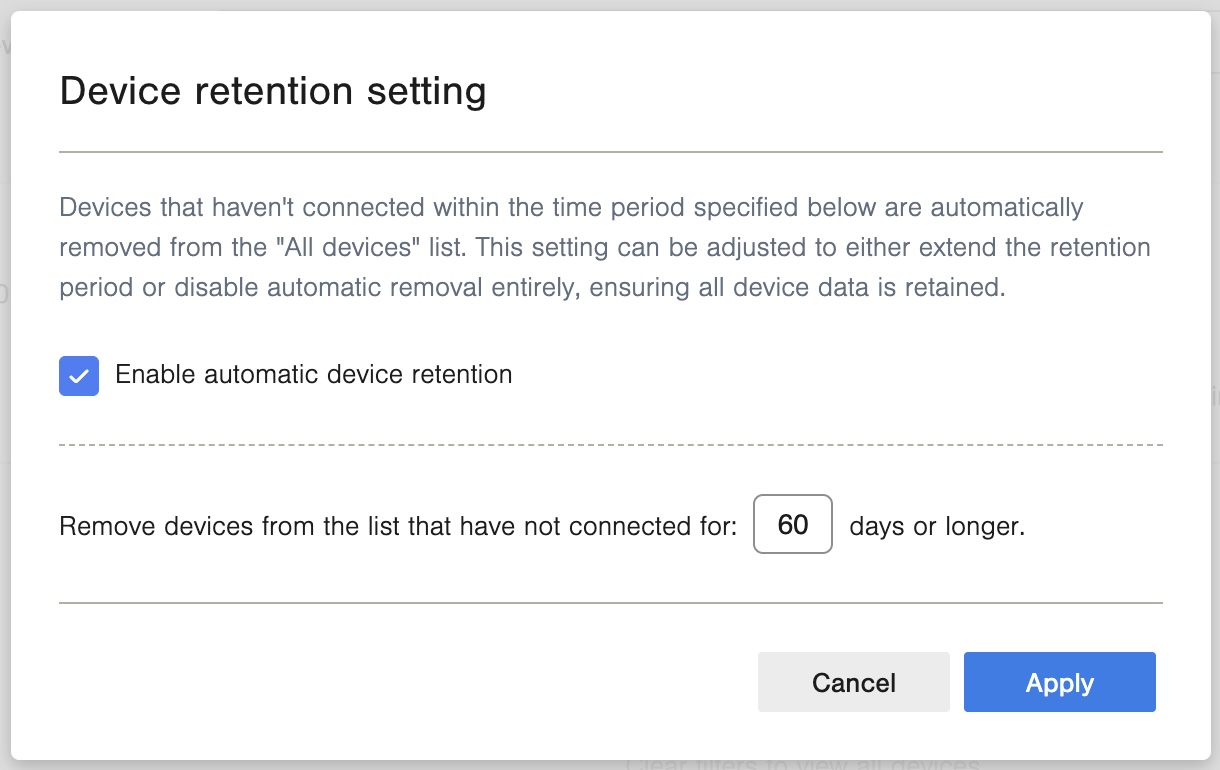Click the retention explanation paragraph

tap(605, 247)
